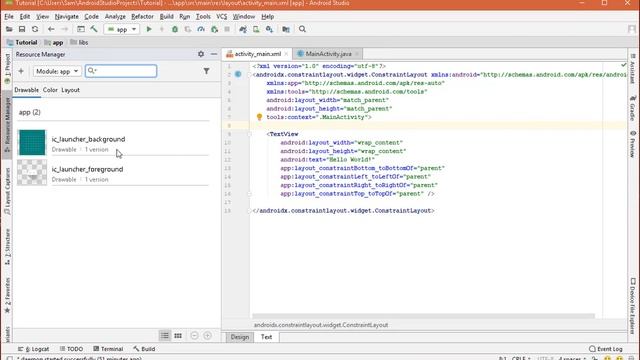Open the File menu
Screen dimensions: 640x360
point(9,17)
